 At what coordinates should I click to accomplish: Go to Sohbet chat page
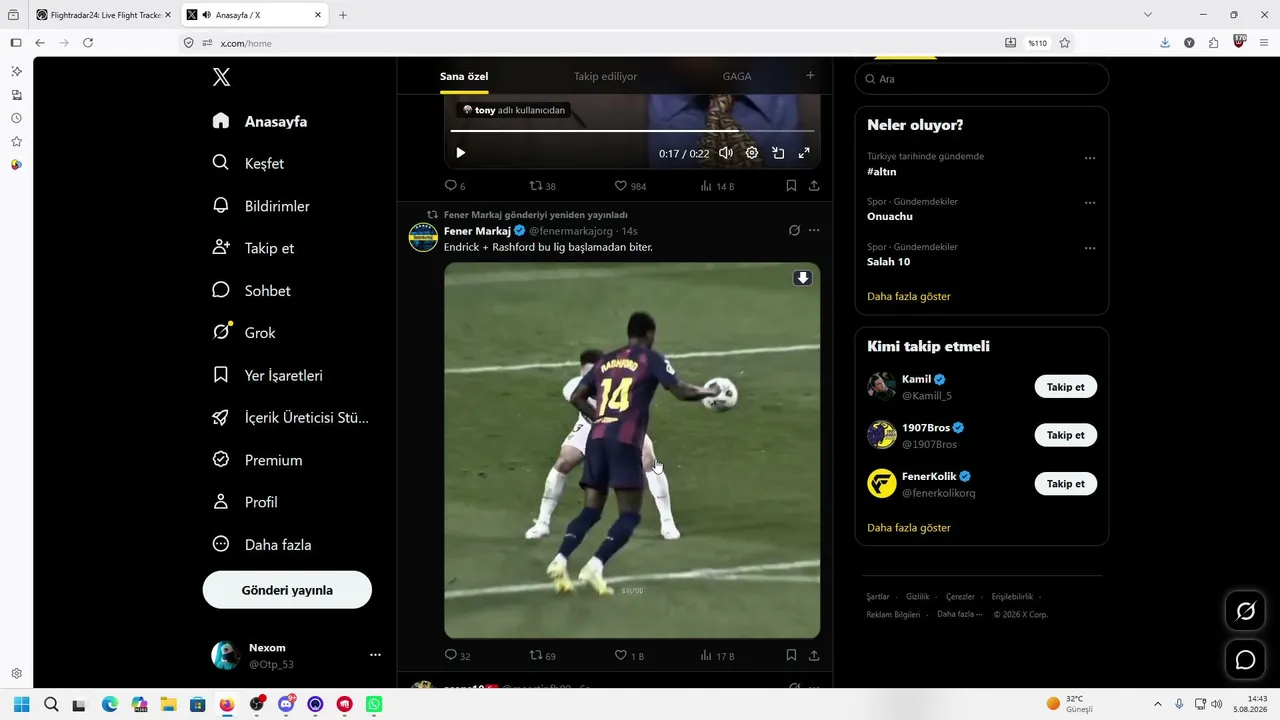[x=252, y=290]
